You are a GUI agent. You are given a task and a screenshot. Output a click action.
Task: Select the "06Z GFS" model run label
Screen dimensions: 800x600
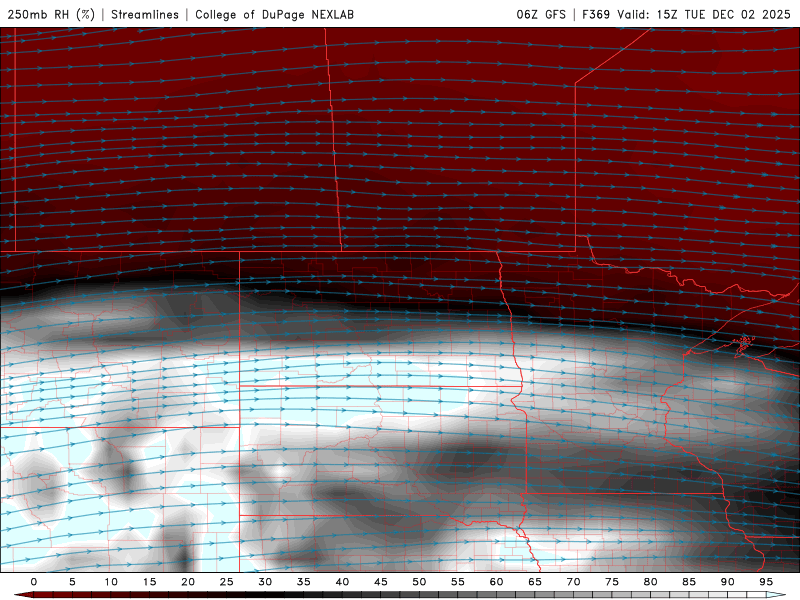[x=541, y=14]
